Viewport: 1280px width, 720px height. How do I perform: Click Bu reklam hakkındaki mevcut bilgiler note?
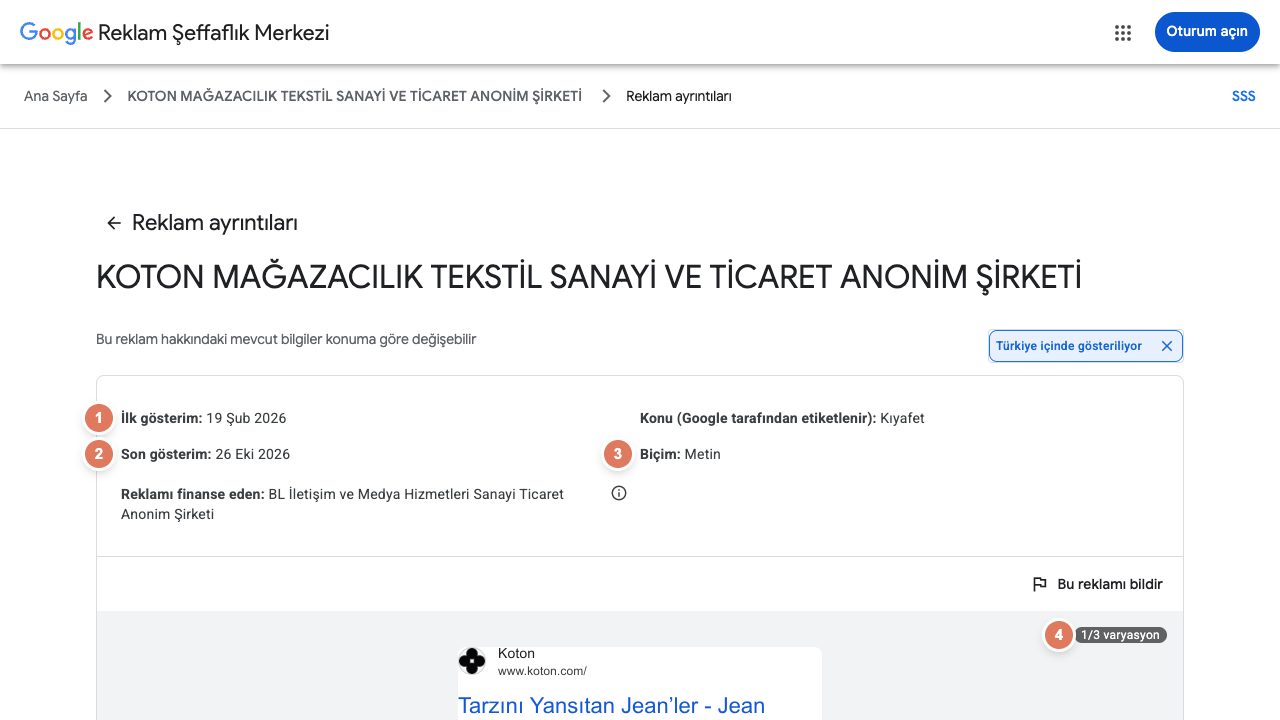click(x=286, y=339)
